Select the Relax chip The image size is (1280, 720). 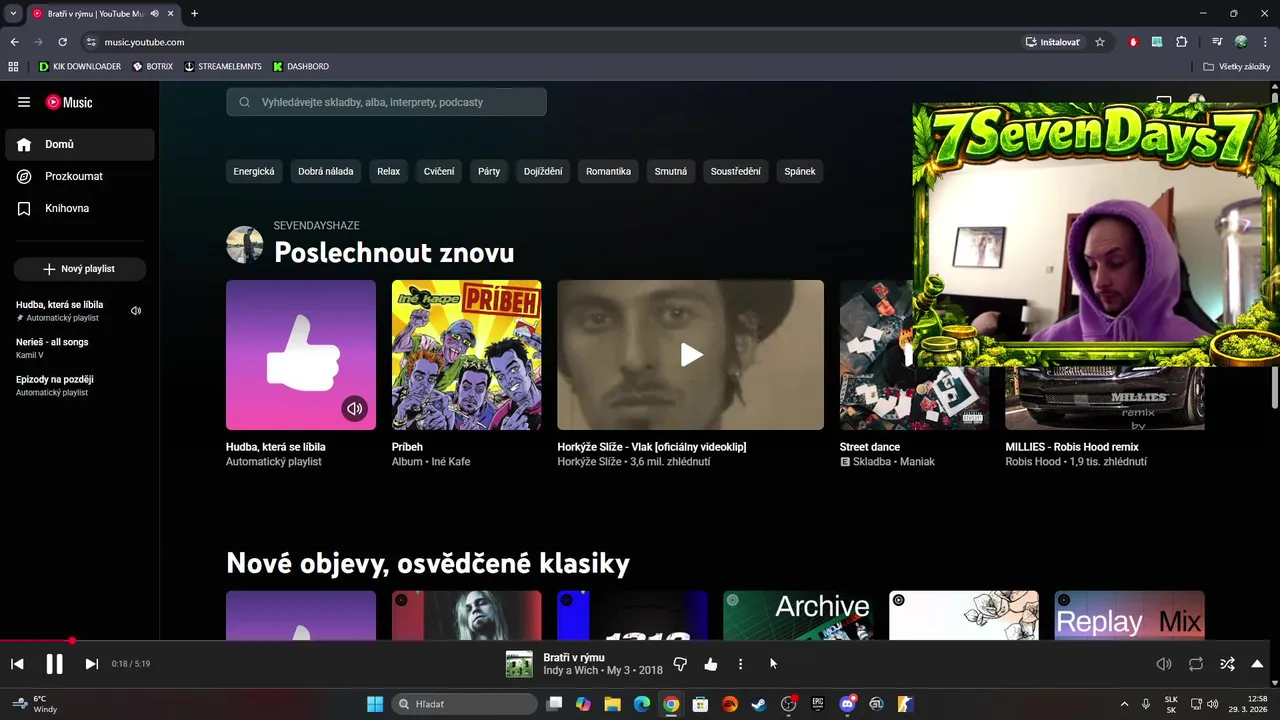(x=388, y=171)
